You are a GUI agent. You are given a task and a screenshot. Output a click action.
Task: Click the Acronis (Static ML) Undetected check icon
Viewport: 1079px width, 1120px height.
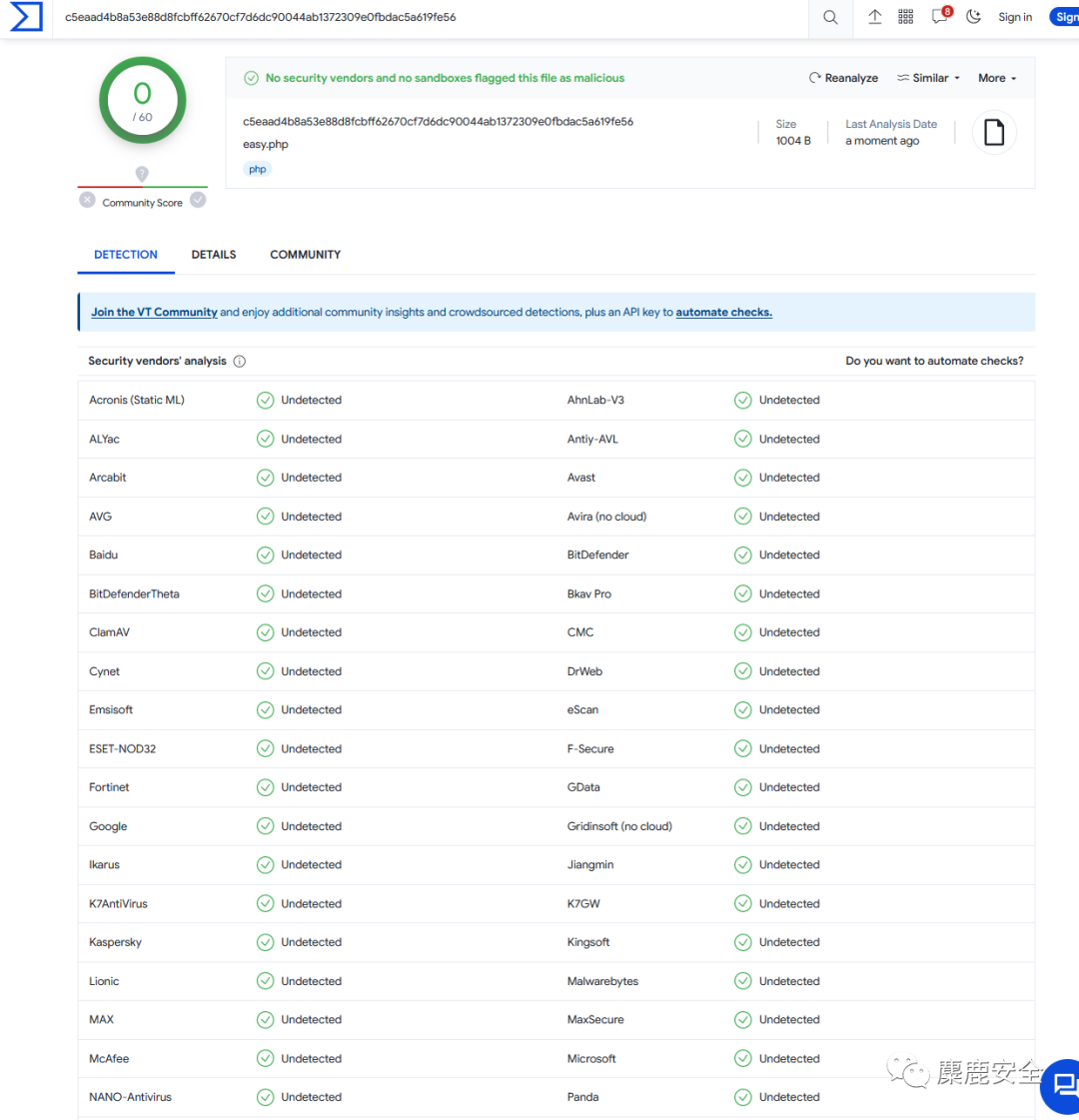pos(265,400)
